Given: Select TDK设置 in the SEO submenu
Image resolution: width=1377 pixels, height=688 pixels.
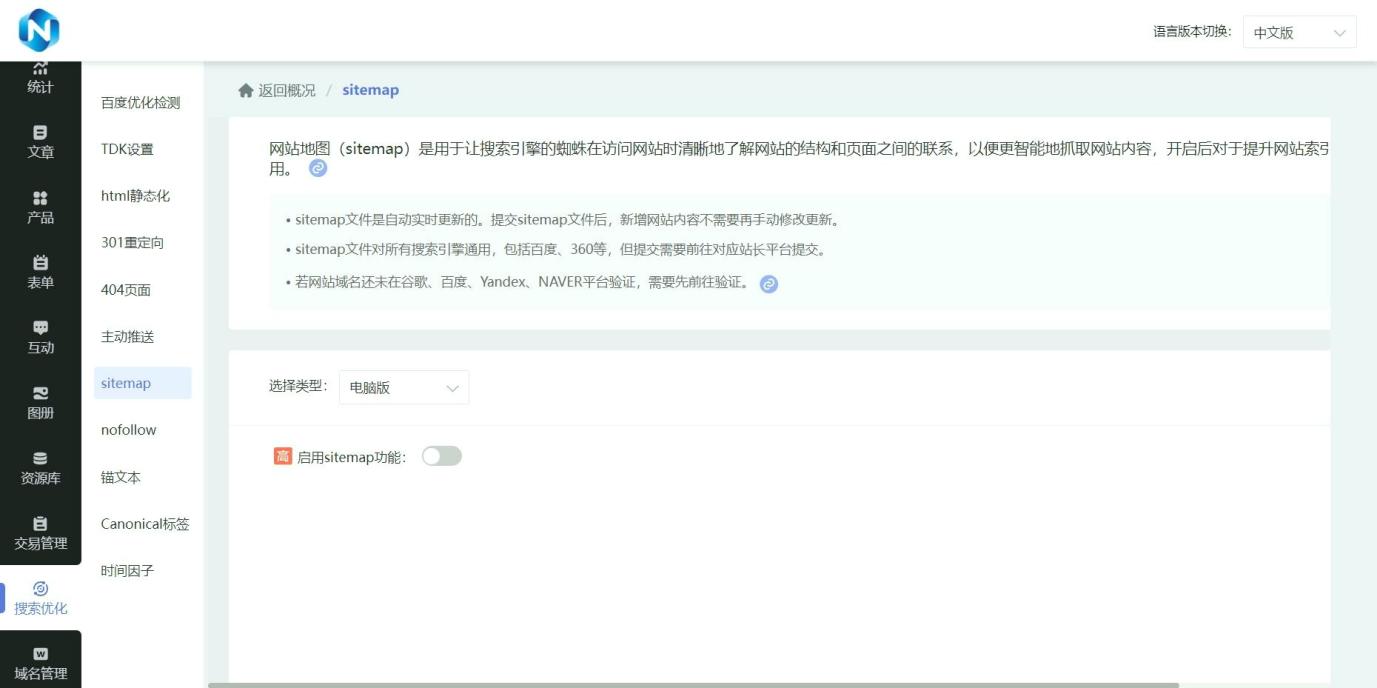Looking at the screenshot, I should coord(127,149).
